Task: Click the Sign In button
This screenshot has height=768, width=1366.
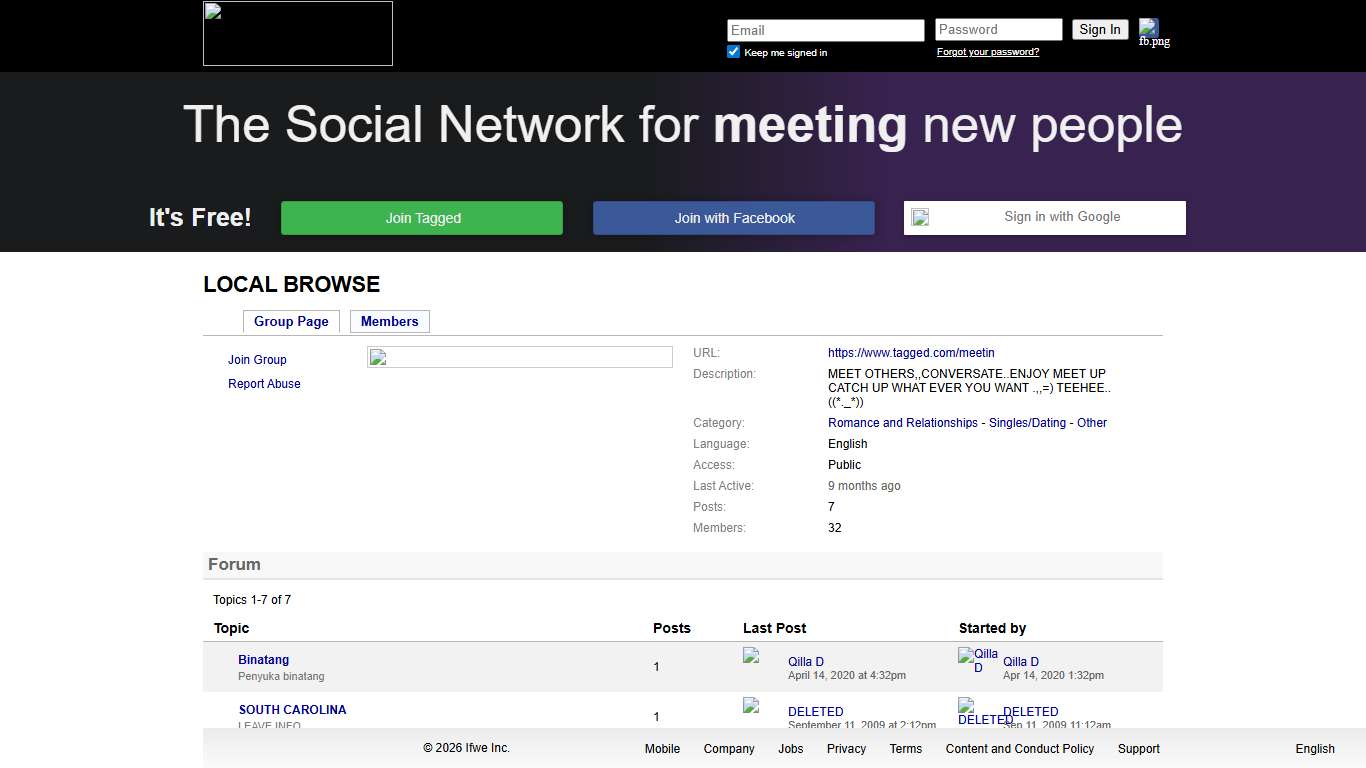Action: (1100, 30)
